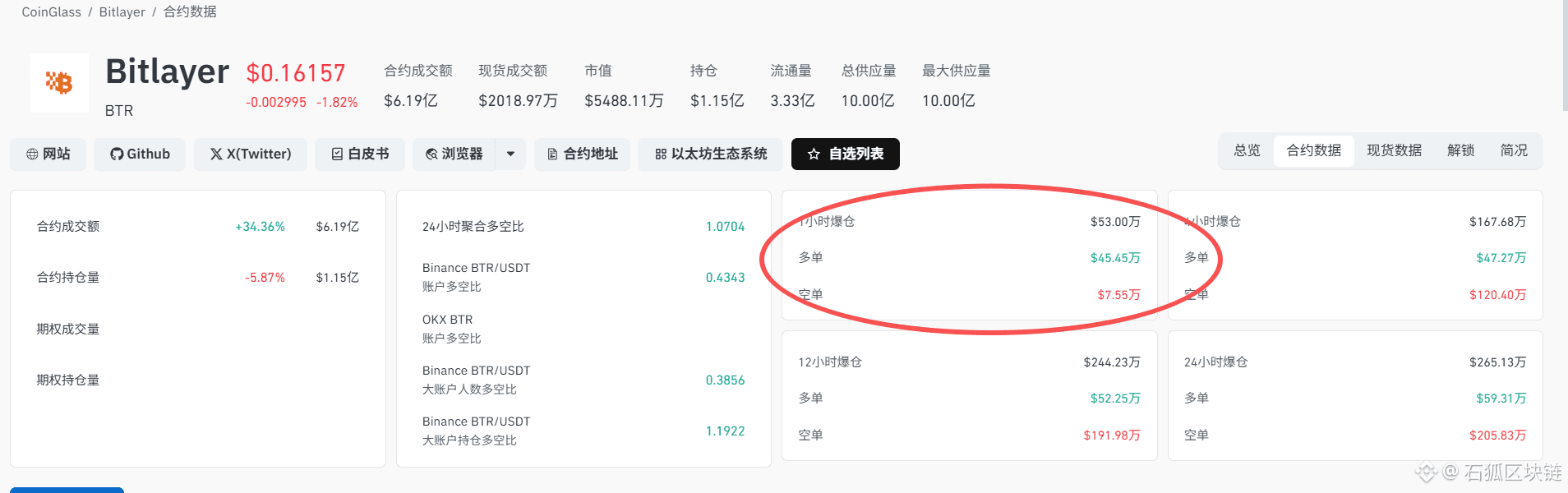Viewport: 1568px width, 493px height.
Task: Click the 期权持仓量 row label
Action: [x=68, y=380]
